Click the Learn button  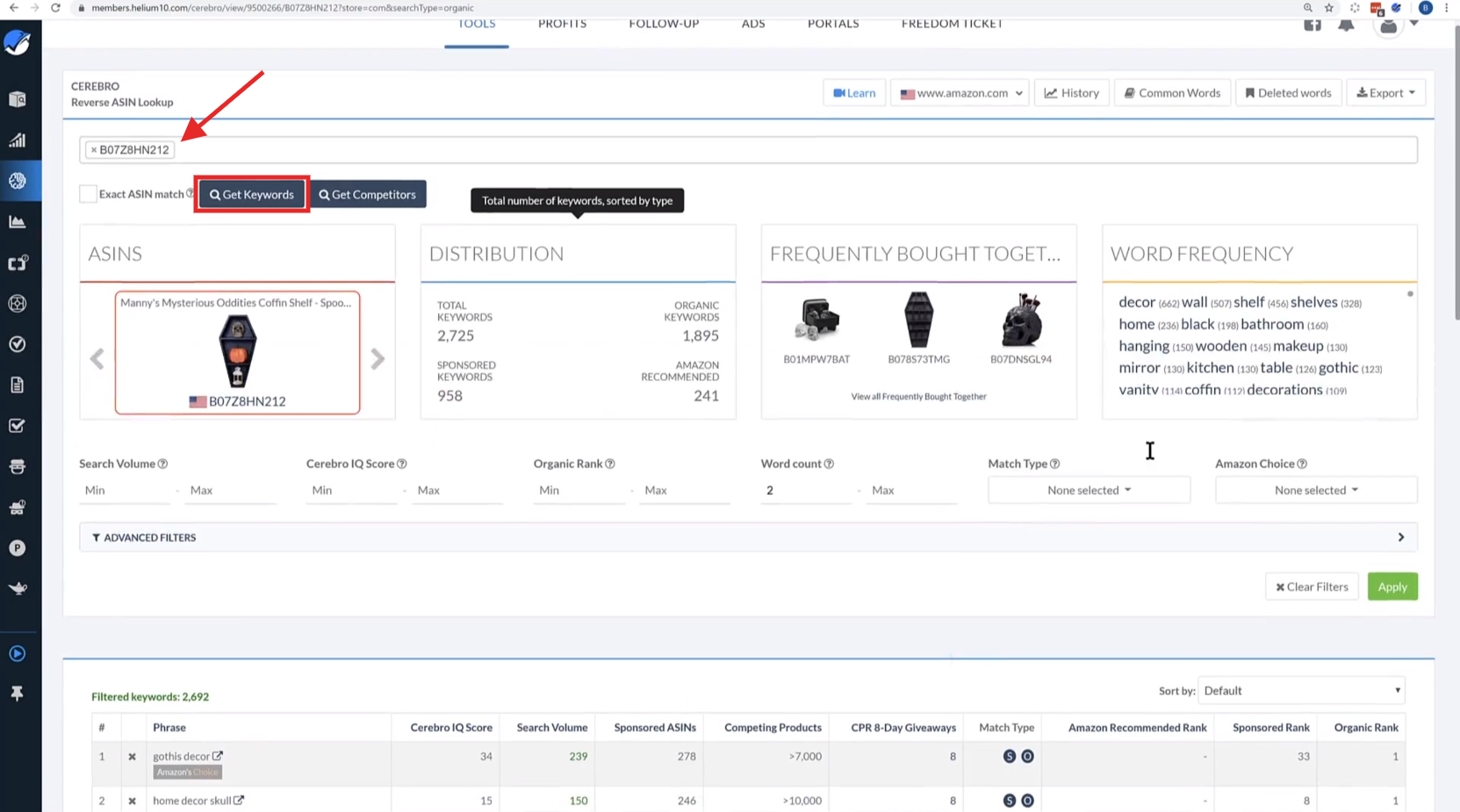(x=854, y=93)
